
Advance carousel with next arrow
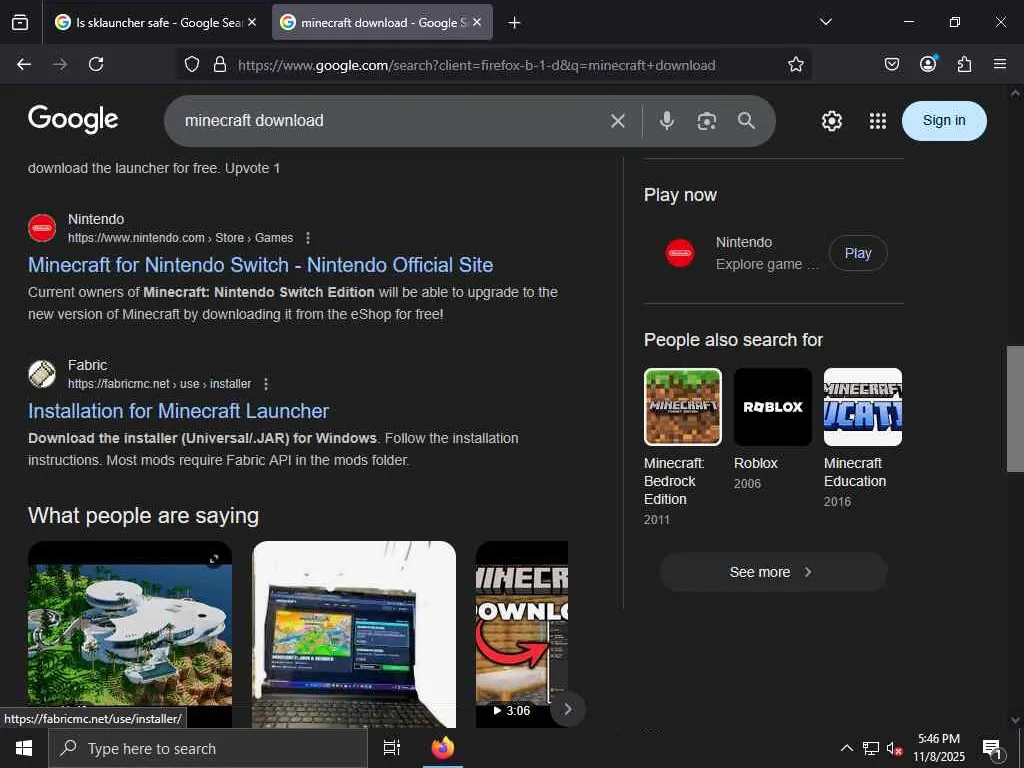pyautogui.click(x=568, y=709)
